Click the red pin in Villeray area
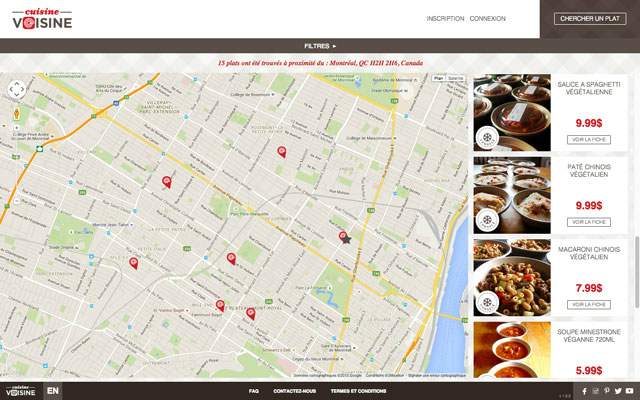 click(167, 182)
